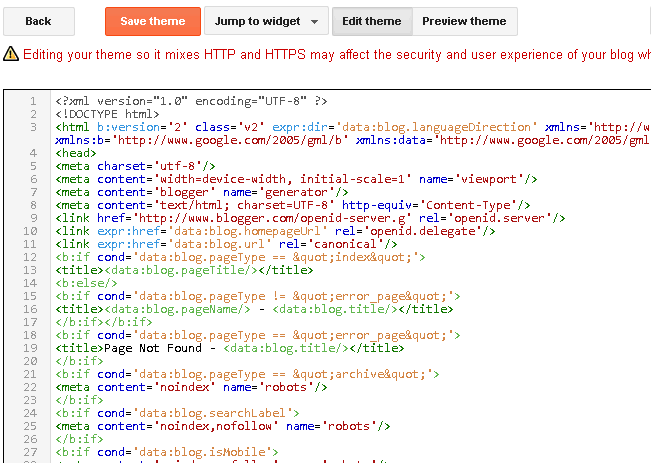
Task: Click the 'noindex,nofollow' meta robots line
Action: [219, 426]
